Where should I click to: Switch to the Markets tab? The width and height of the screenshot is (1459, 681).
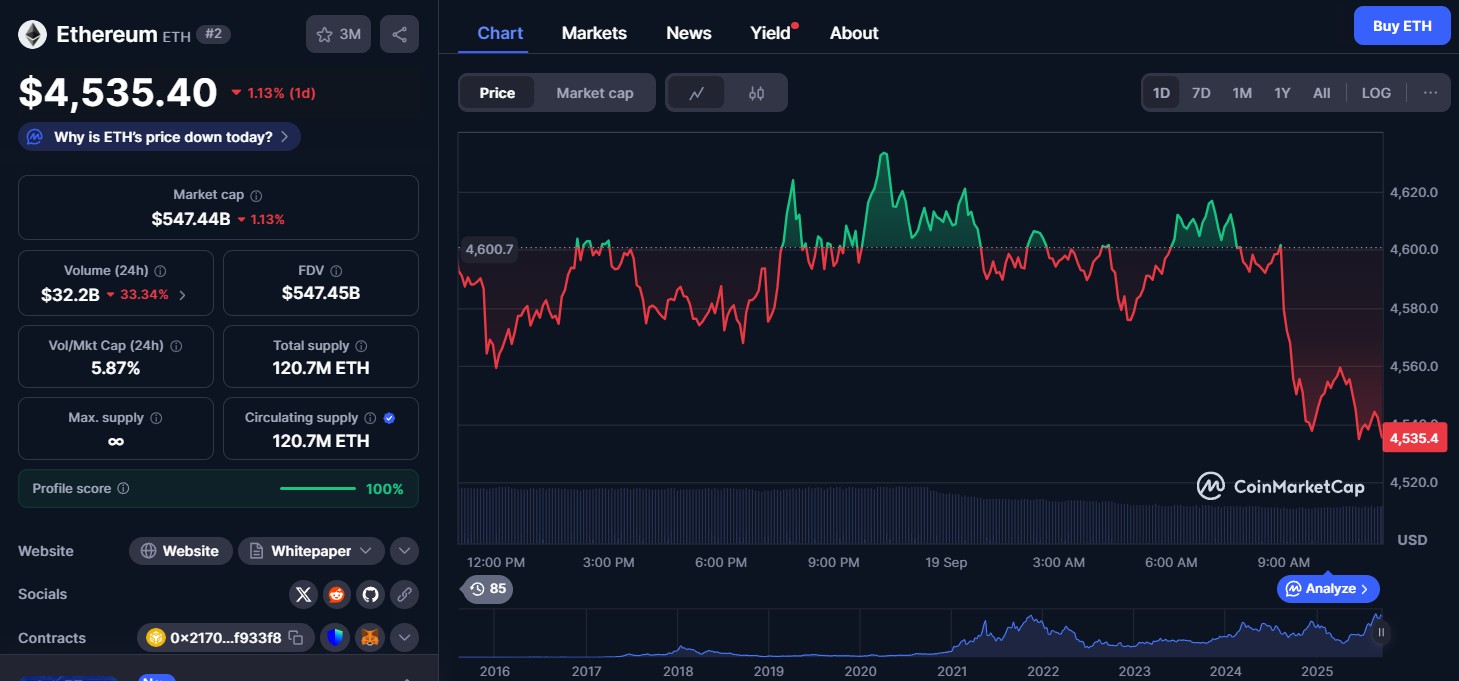pyautogui.click(x=594, y=33)
